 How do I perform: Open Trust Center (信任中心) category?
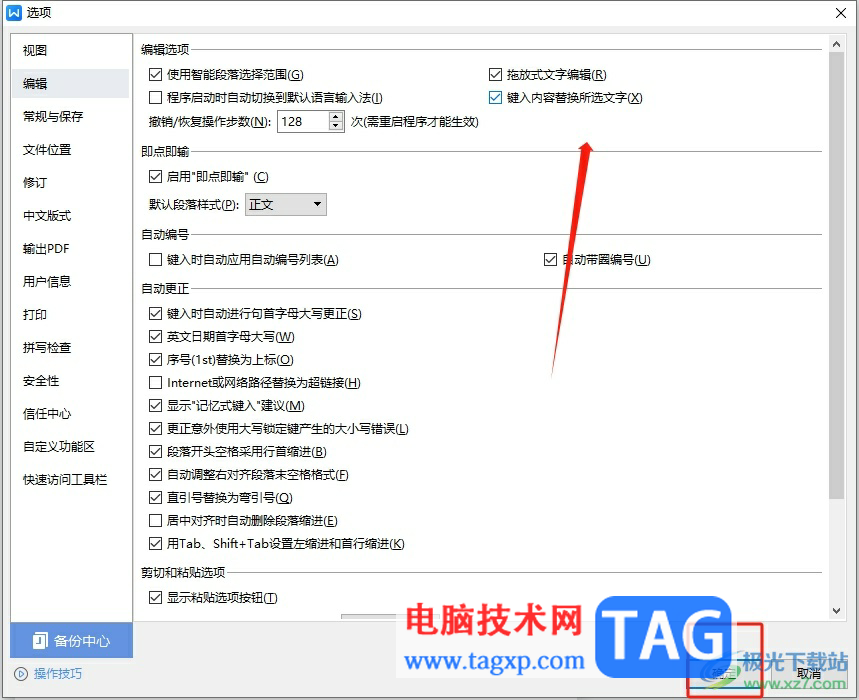(70, 414)
